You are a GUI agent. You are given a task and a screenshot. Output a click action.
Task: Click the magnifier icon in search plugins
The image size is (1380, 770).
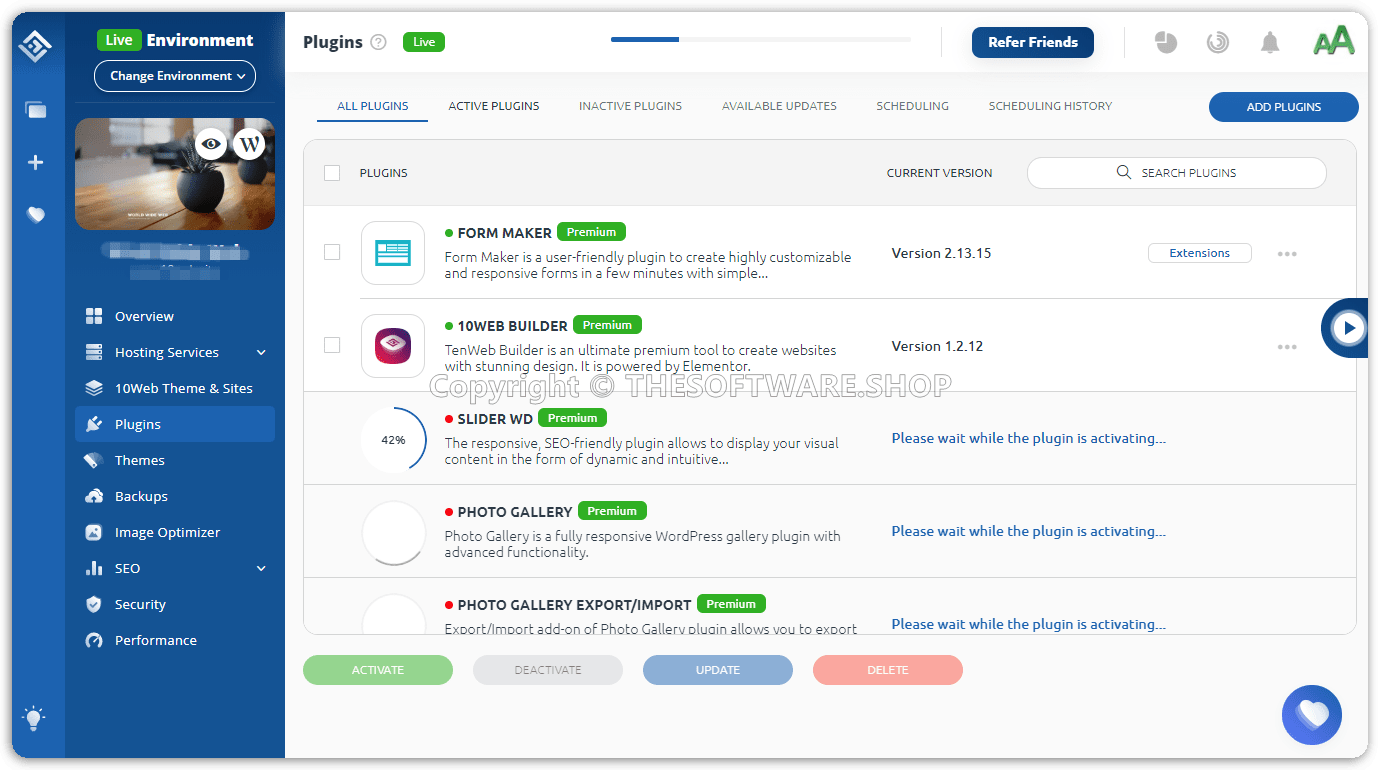(x=1124, y=172)
